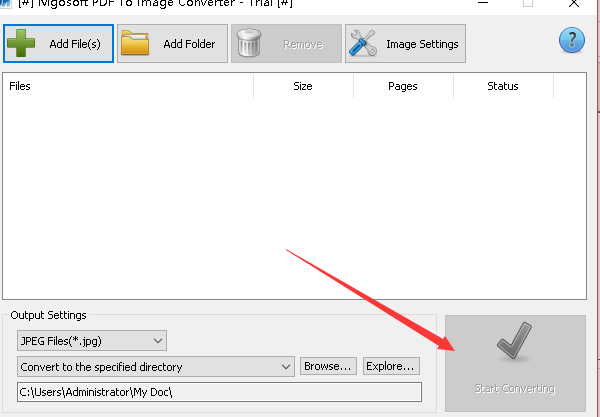Click the green plus Add File(s) button
This screenshot has height=417, width=600.
coord(59,44)
